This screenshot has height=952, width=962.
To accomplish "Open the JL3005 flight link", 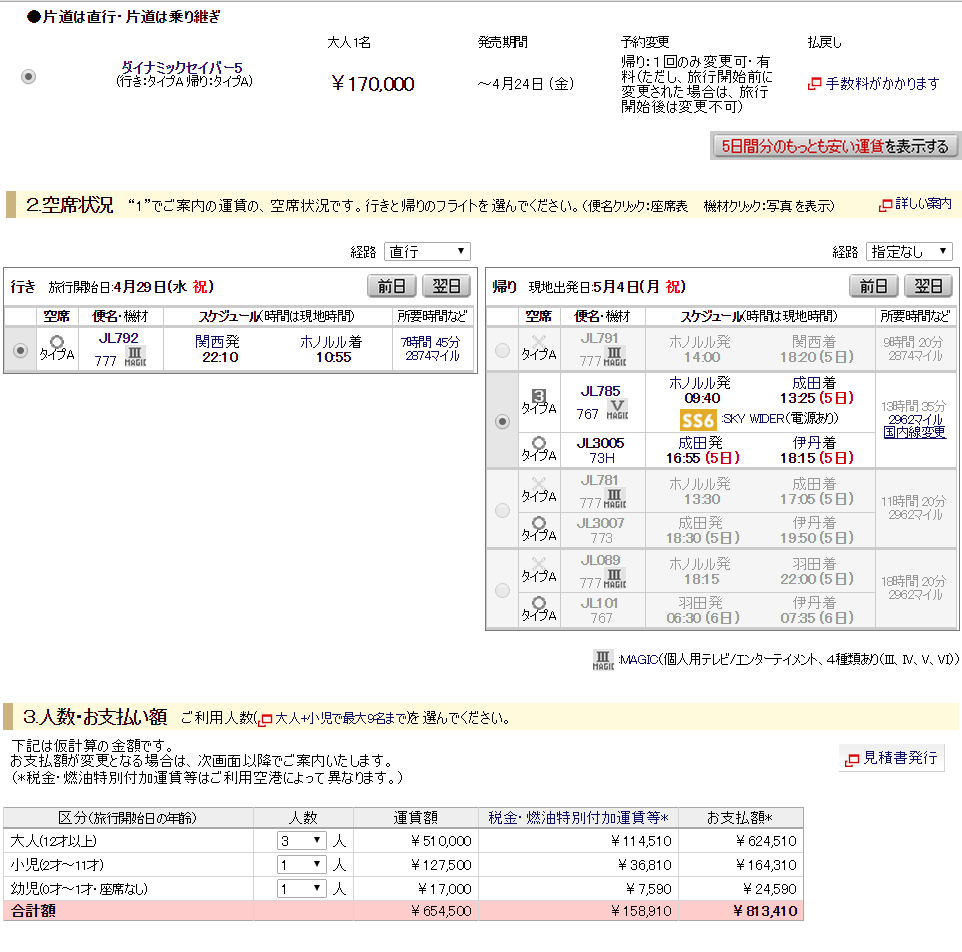I will click(600, 443).
